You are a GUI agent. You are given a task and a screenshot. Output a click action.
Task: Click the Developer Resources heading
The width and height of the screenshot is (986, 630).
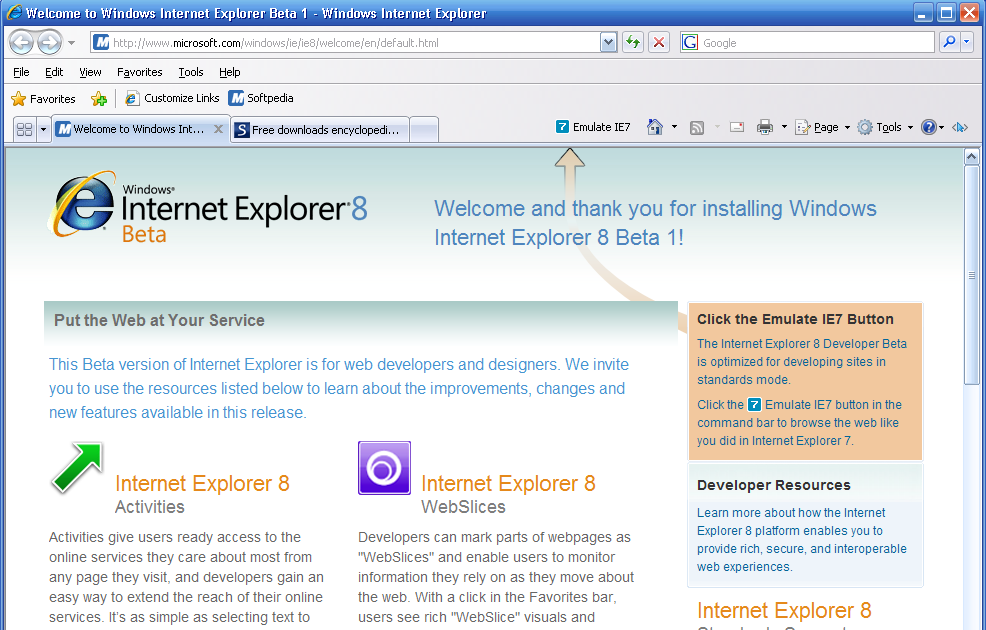[x=773, y=485]
